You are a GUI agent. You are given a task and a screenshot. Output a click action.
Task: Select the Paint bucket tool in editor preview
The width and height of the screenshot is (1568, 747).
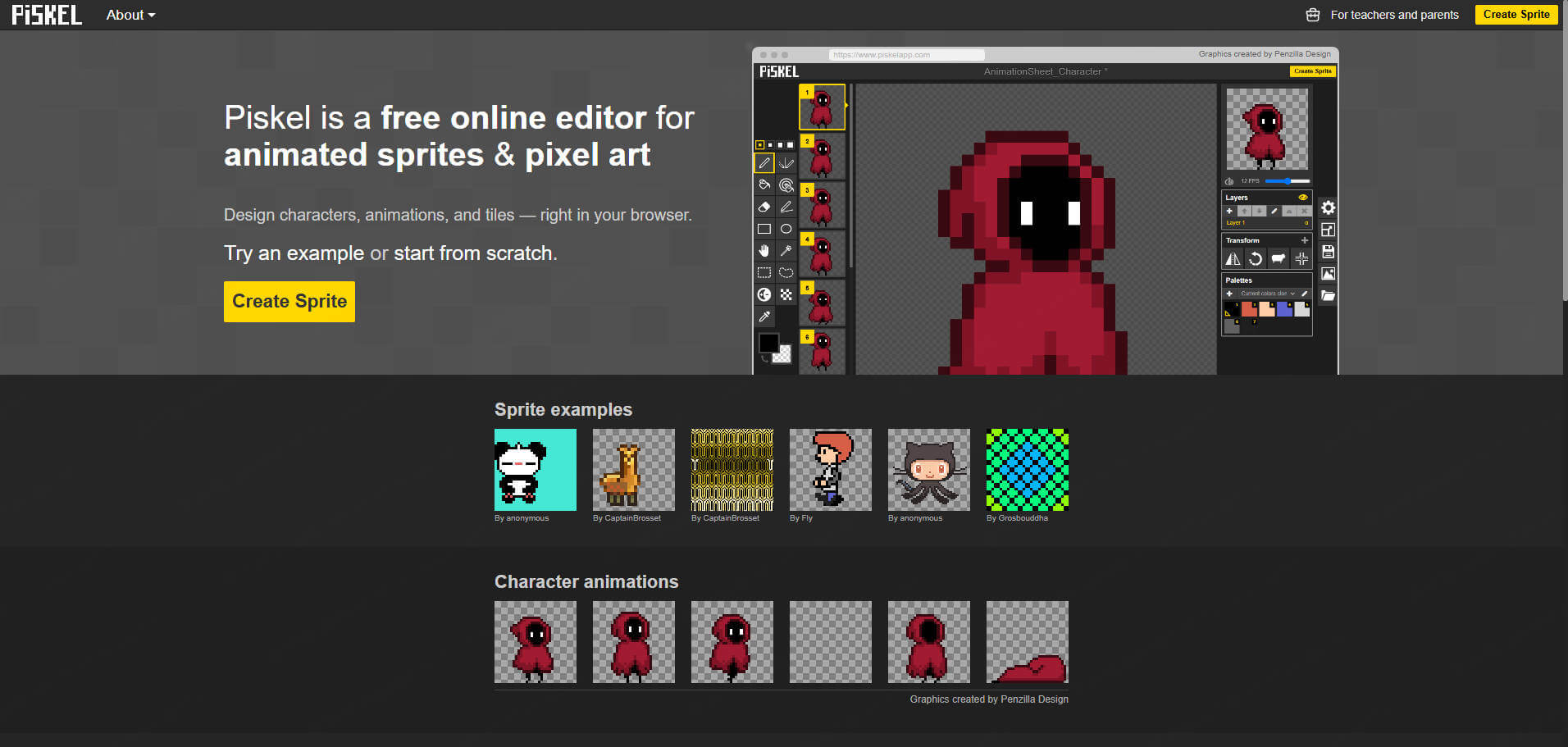[x=764, y=185]
